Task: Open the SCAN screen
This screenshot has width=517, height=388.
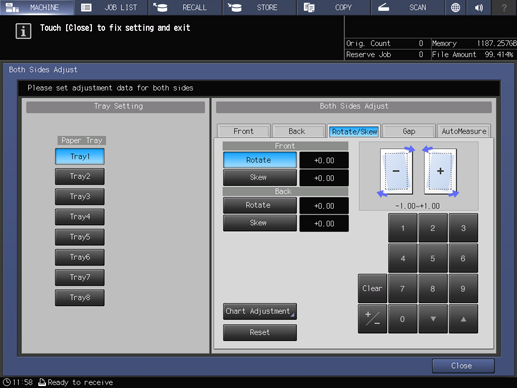Action: (x=407, y=7)
